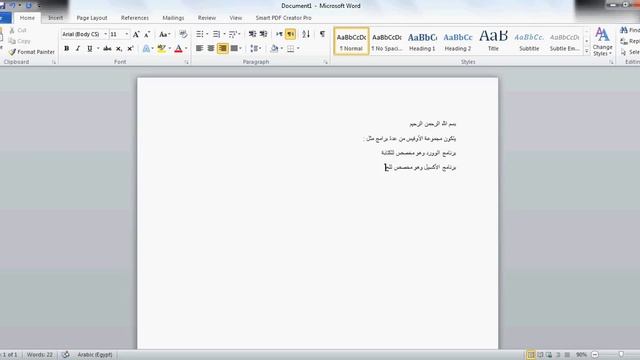Toggle Strikethrough formatting
Screen dimensions: 640x360
(x=107, y=49)
